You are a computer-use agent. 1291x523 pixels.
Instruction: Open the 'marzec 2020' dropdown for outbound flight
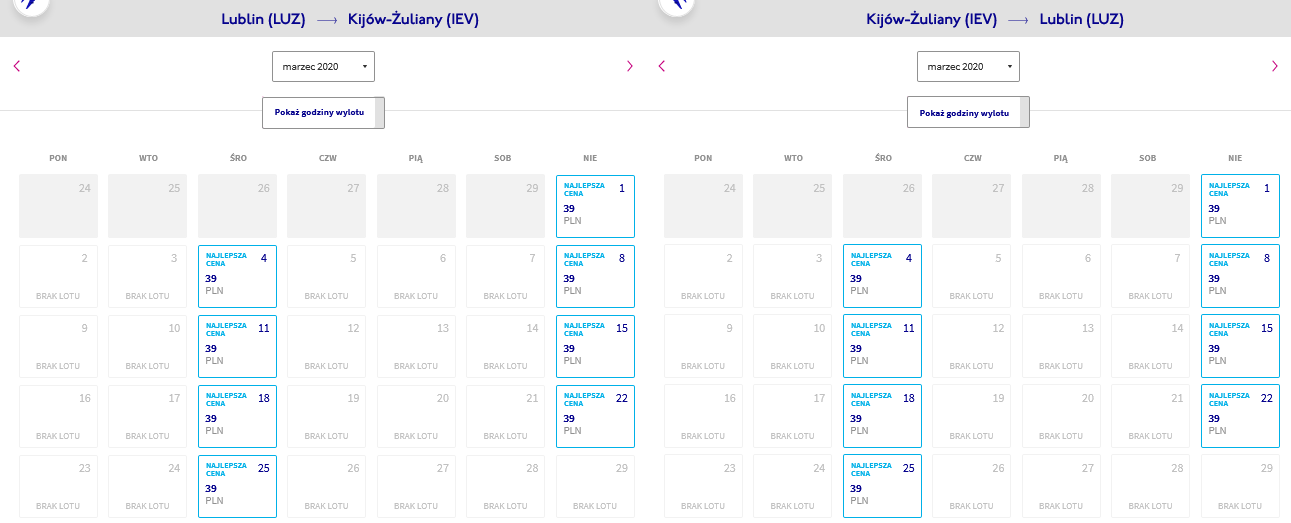323,66
